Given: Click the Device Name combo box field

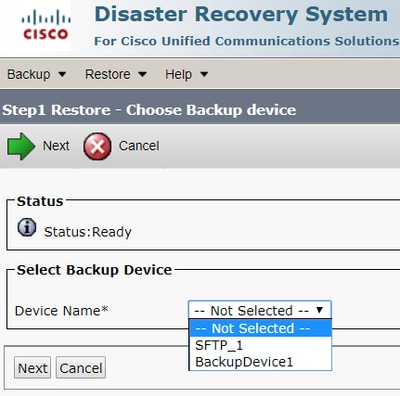Looking at the screenshot, I should pos(260,310).
